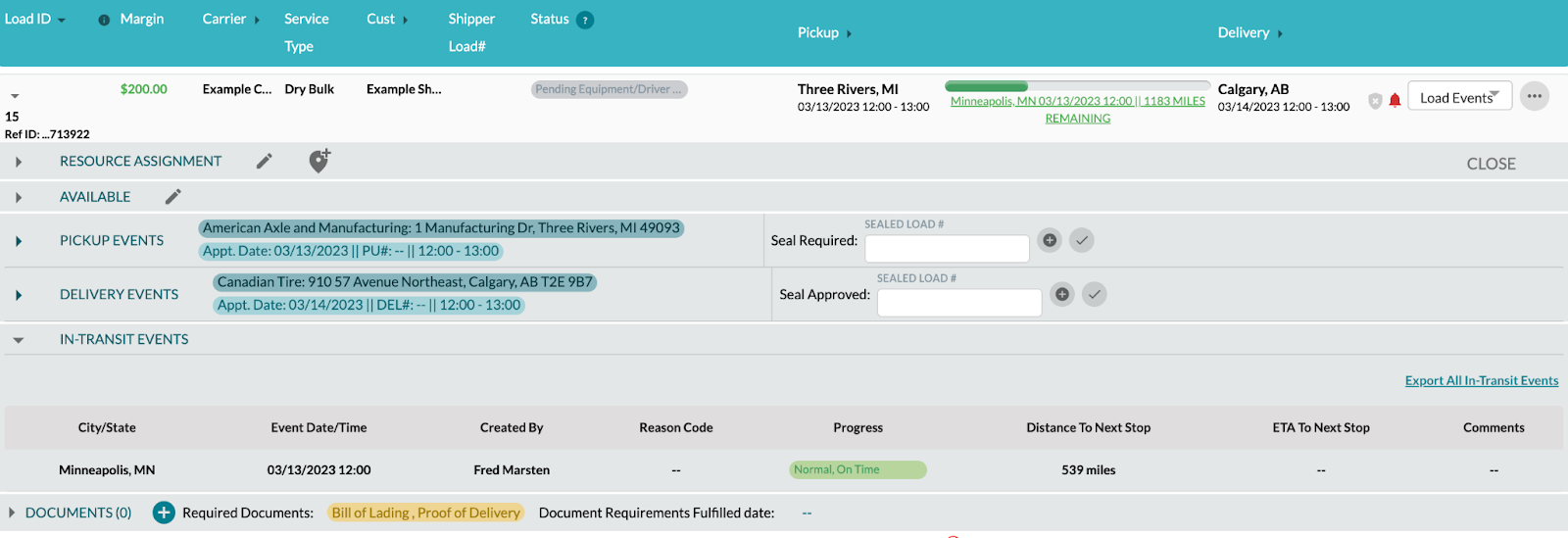Click the Seal Approved sealed load field
This screenshot has height=538, width=1568.
pos(959,302)
